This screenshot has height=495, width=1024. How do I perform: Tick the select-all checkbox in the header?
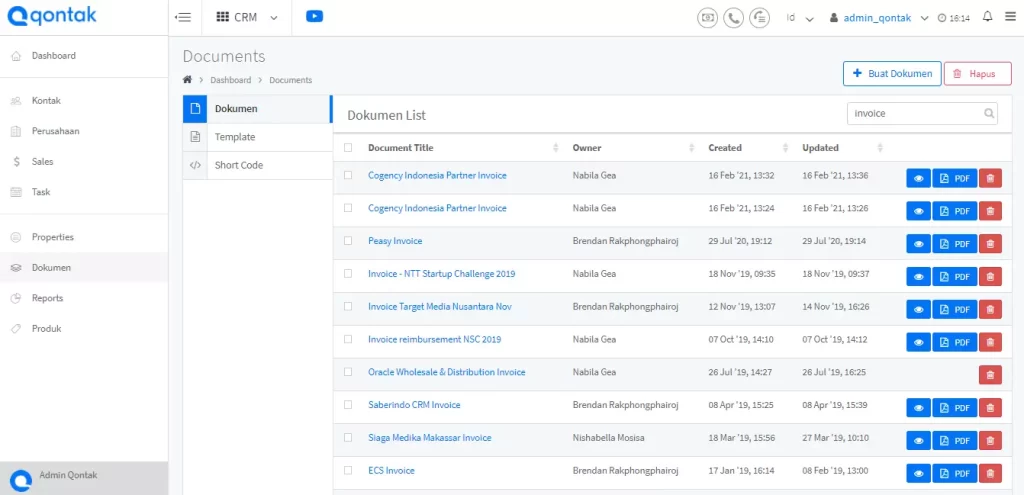point(348,148)
